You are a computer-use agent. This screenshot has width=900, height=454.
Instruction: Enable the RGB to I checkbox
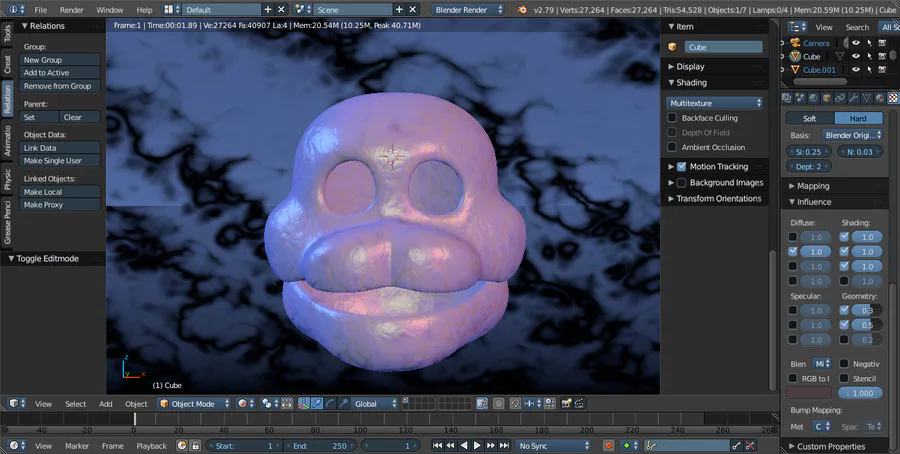(793, 378)
